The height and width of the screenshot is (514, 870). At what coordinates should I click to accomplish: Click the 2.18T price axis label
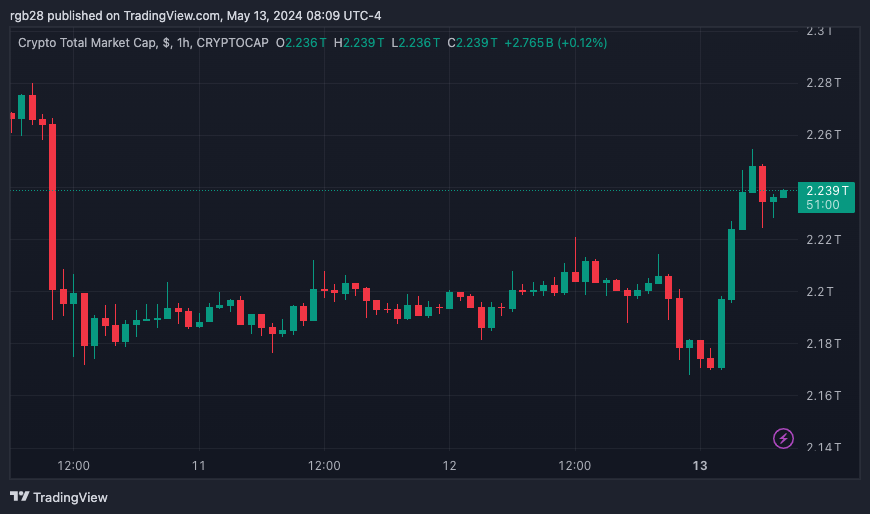pyautogui.click(x=824, y=343)
